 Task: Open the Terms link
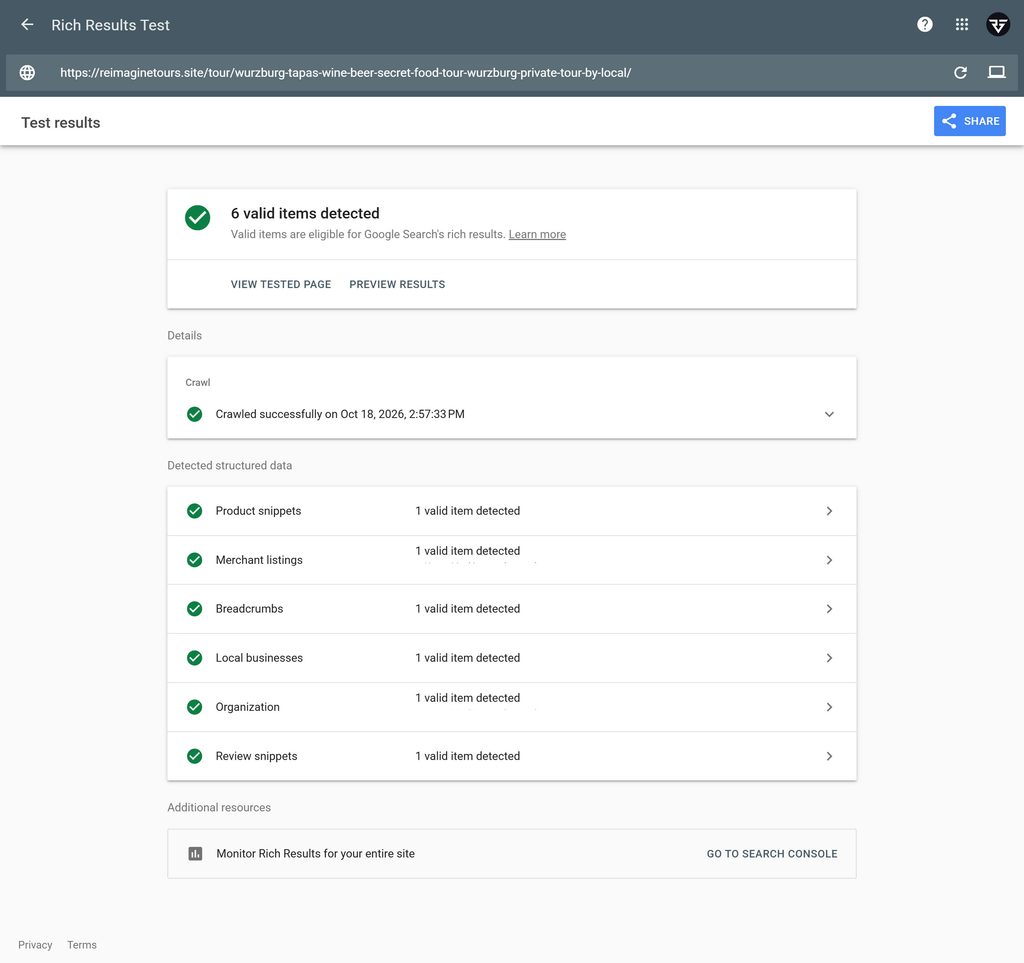tap(82, 945)
